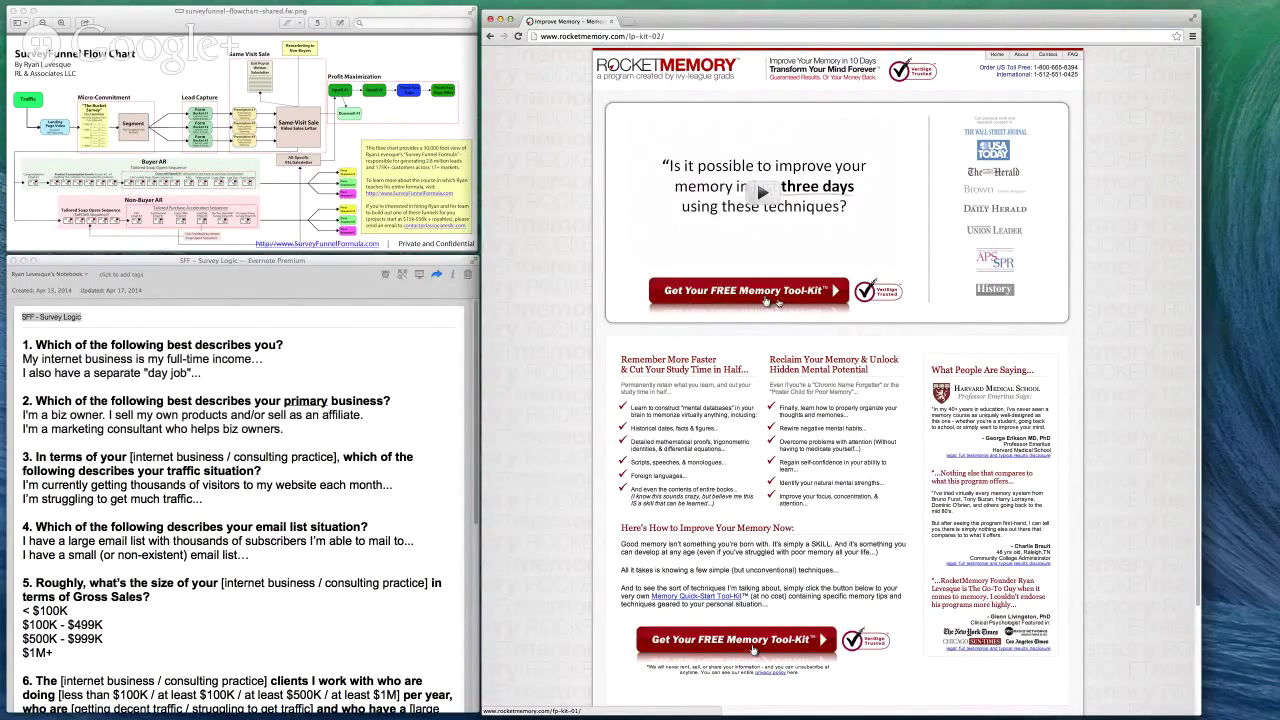Go forward in the Chrome browser
The image size is (1280, 720).
coord(504,36)
